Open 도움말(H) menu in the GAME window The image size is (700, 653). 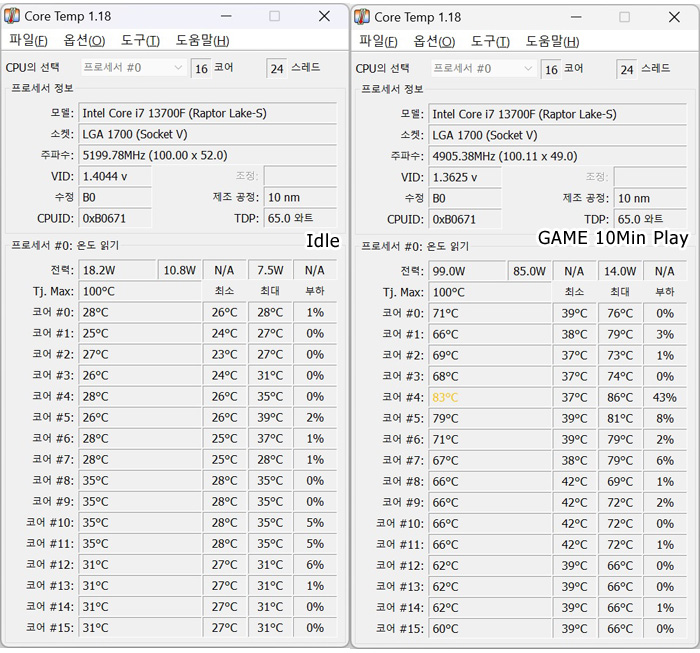tap(552, 41)
